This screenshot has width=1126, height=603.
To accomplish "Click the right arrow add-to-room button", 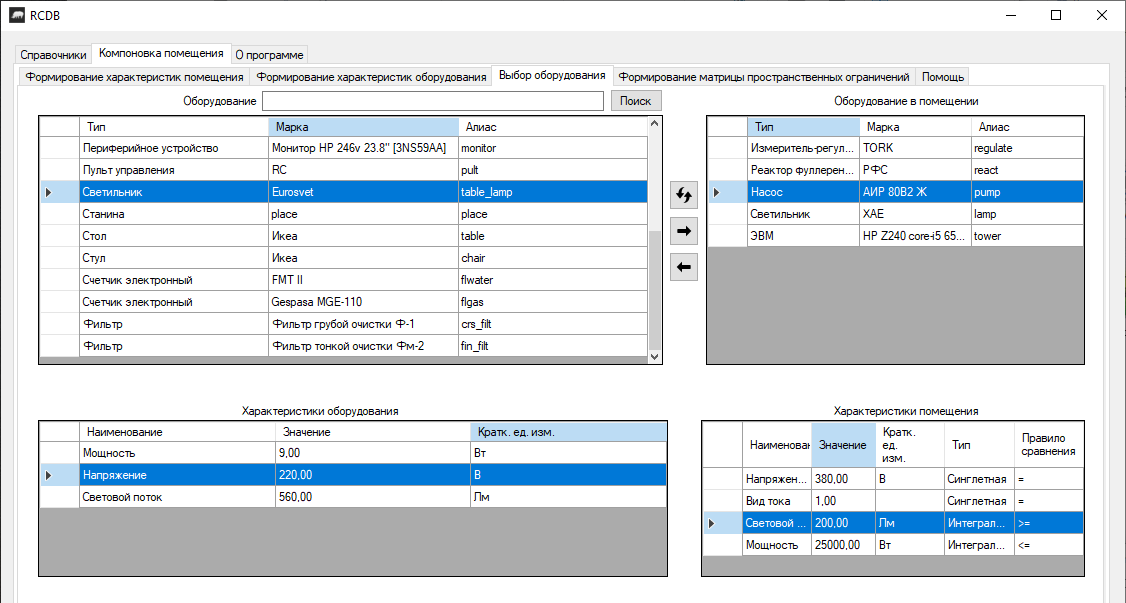I will pyautogui.click(x=684, y=231).
